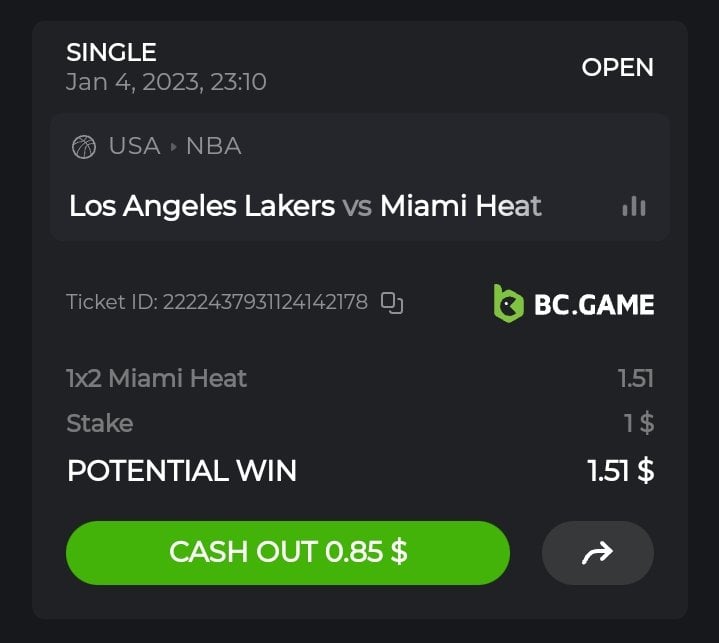
Task: Click the potential win 1.51 $ amount
Action: pyautogui.click(x=620, y=470)
